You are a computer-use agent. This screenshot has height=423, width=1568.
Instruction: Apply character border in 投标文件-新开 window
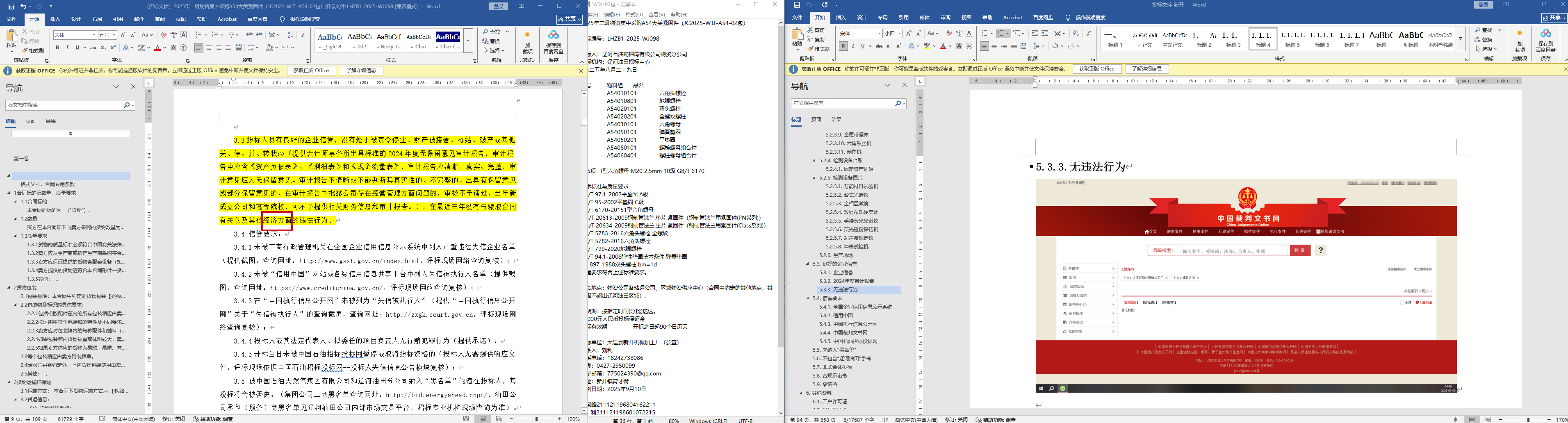click(x=969, y=34)
